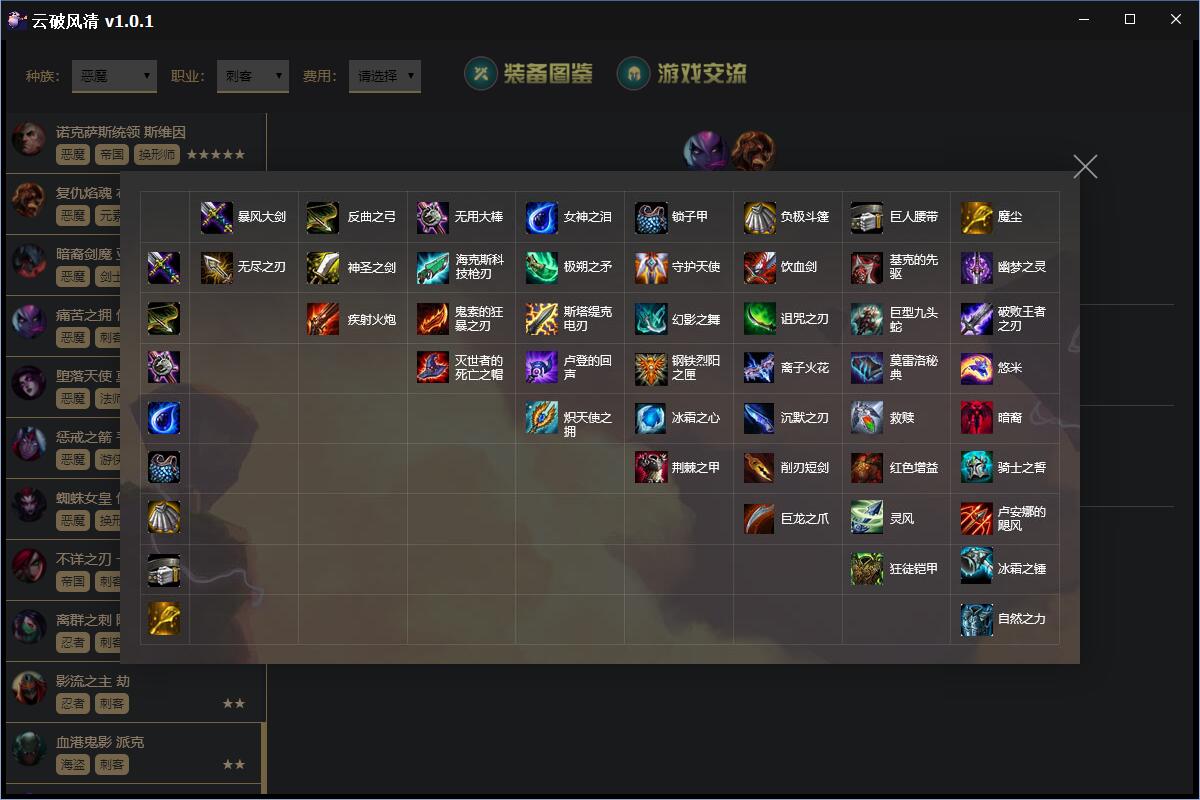Select the 饮血剑 item icon
Image resolution: width=1200 pixels, height=800 pixels.
pos(760,267)
